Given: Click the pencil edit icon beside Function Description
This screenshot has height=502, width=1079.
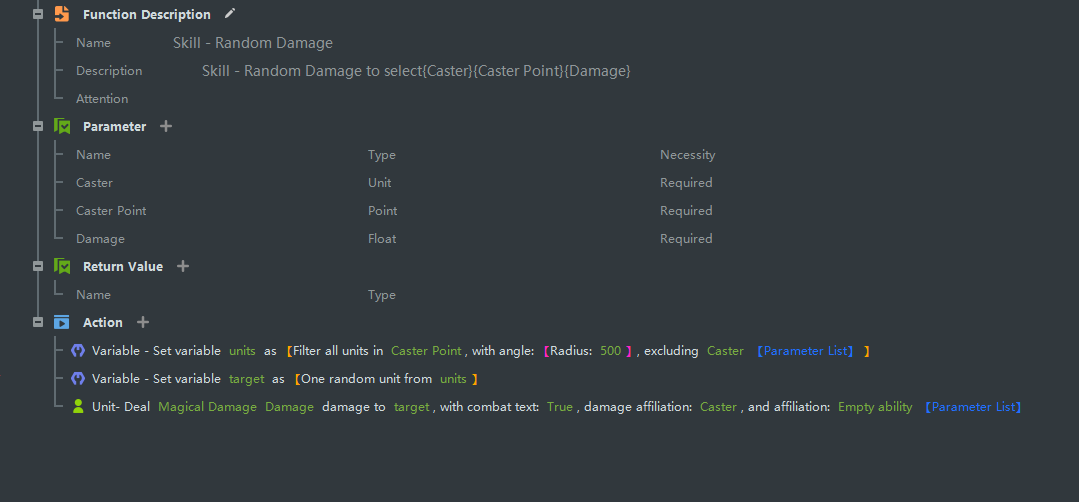Looking at the screenshot, I should tap(231, 13).
